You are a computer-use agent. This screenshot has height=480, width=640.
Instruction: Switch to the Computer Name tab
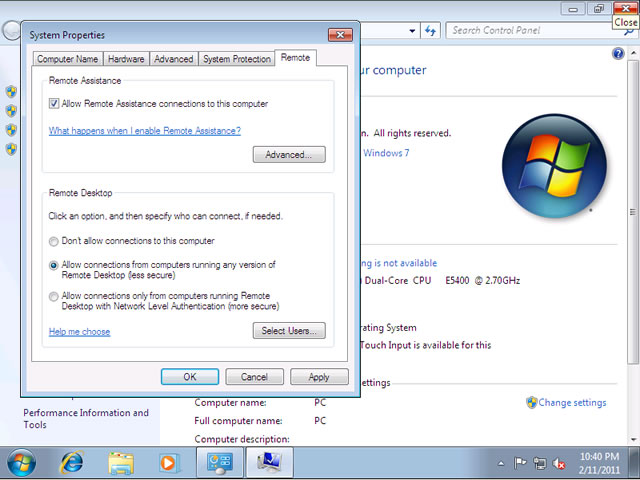coord(68,59)
